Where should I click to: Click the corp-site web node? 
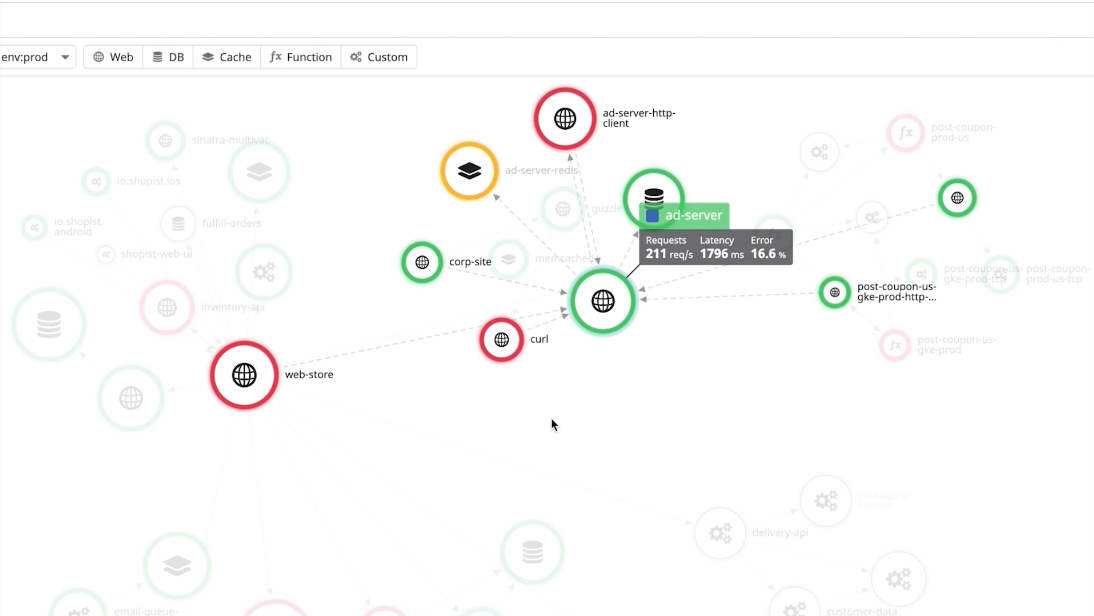click(x=422, y=262)
